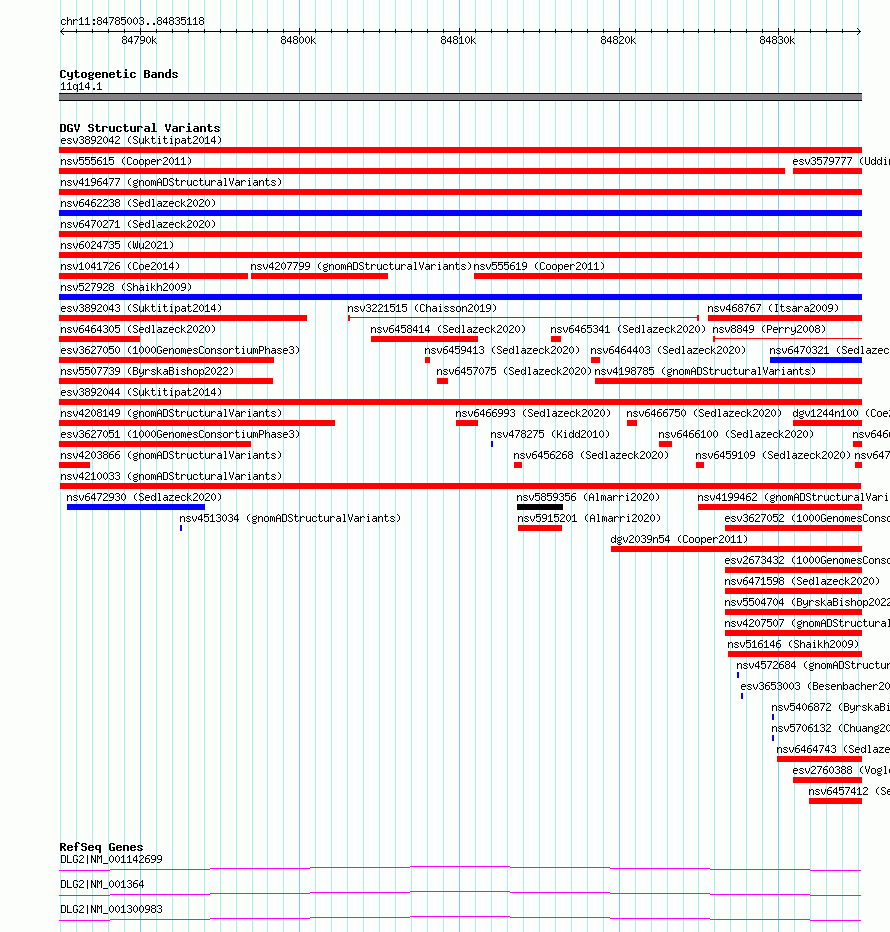890x932 pixels.
Task: Open nsv4203866 gnomADStructuralVariants variant
Action: pyautogui.click(x=171, y=455)
